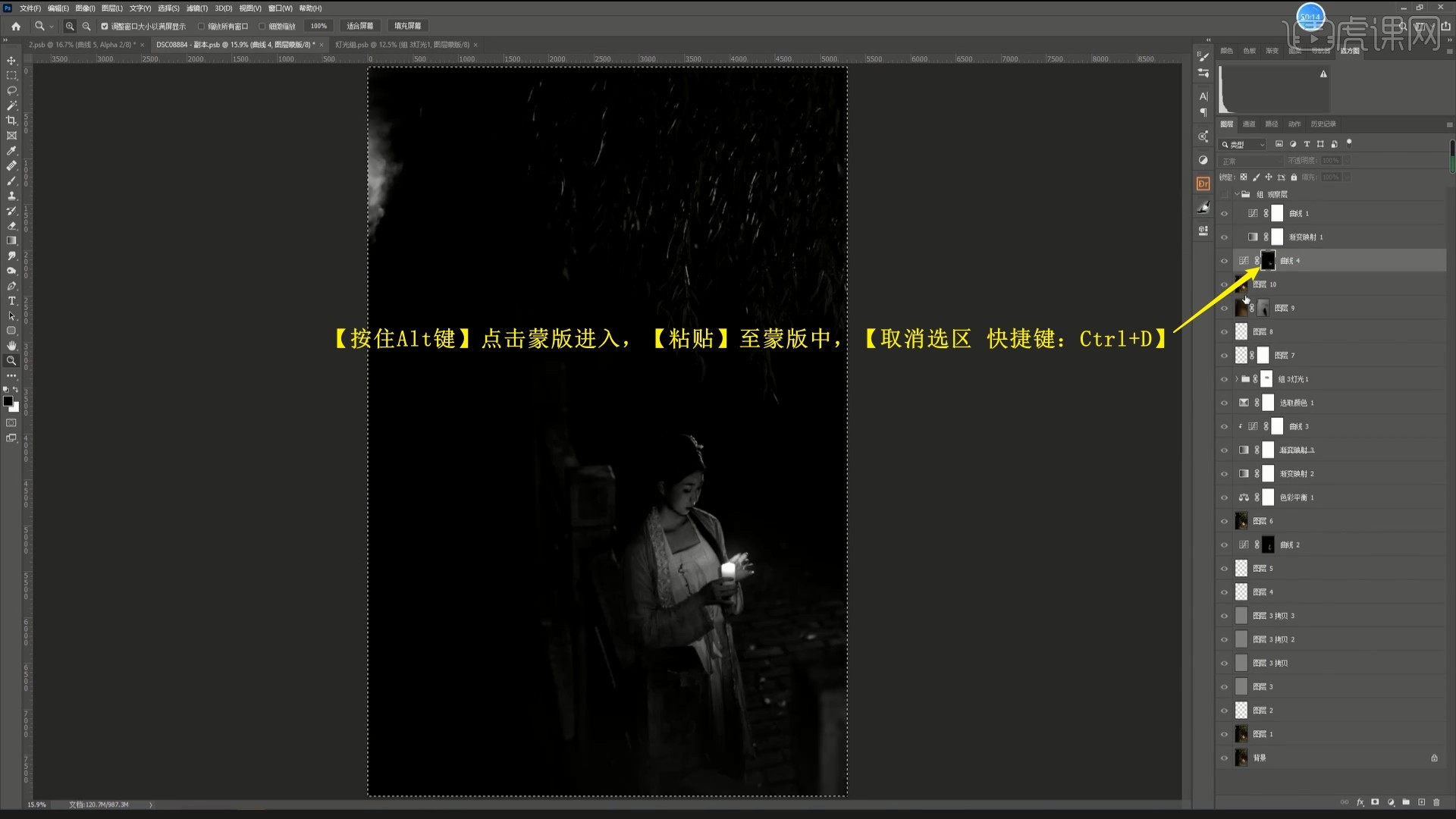Select the Crop tool in toolbar
1456x819 pixels.
click(11, 121)
